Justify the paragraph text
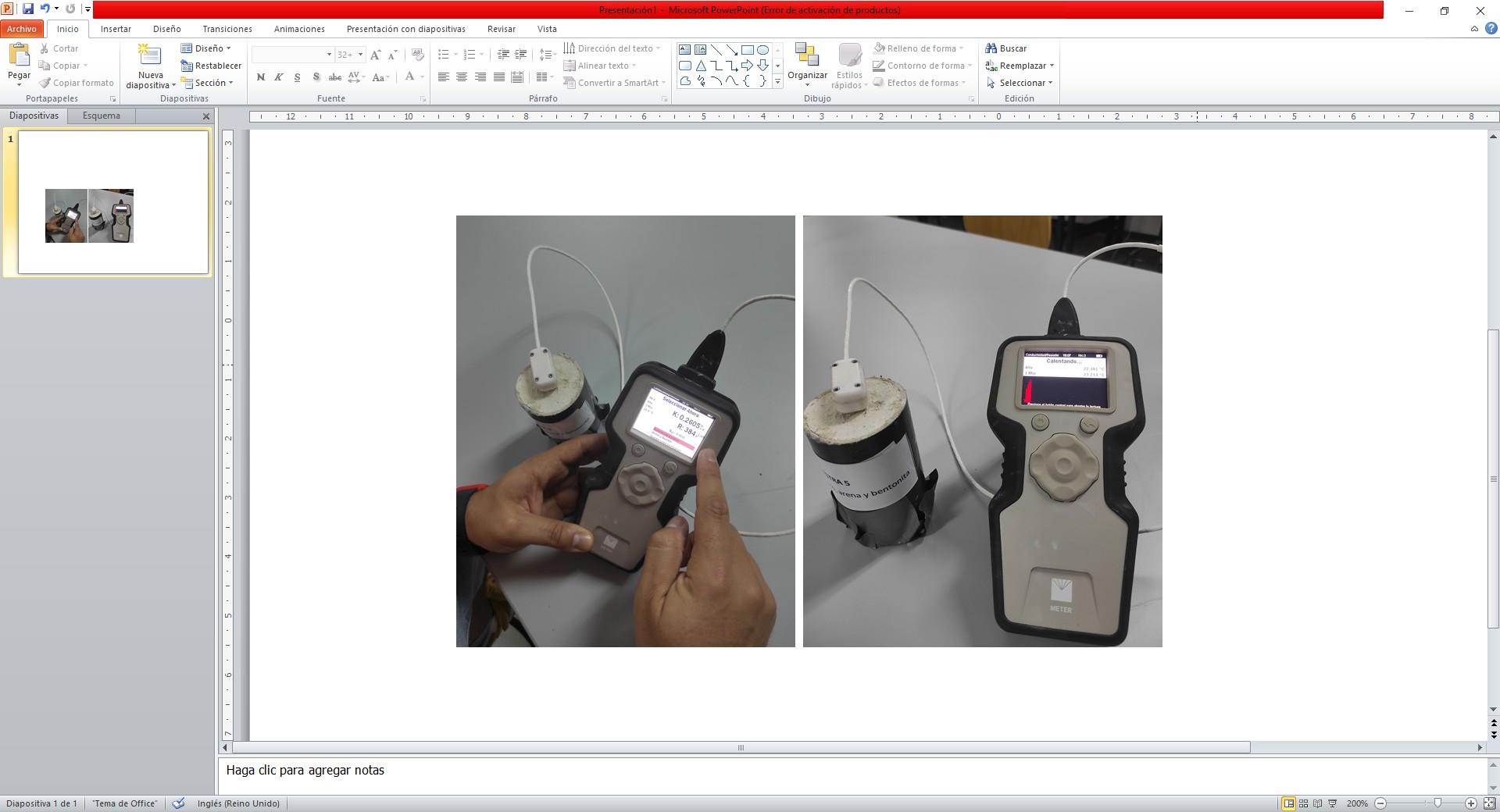 point(498,77)
